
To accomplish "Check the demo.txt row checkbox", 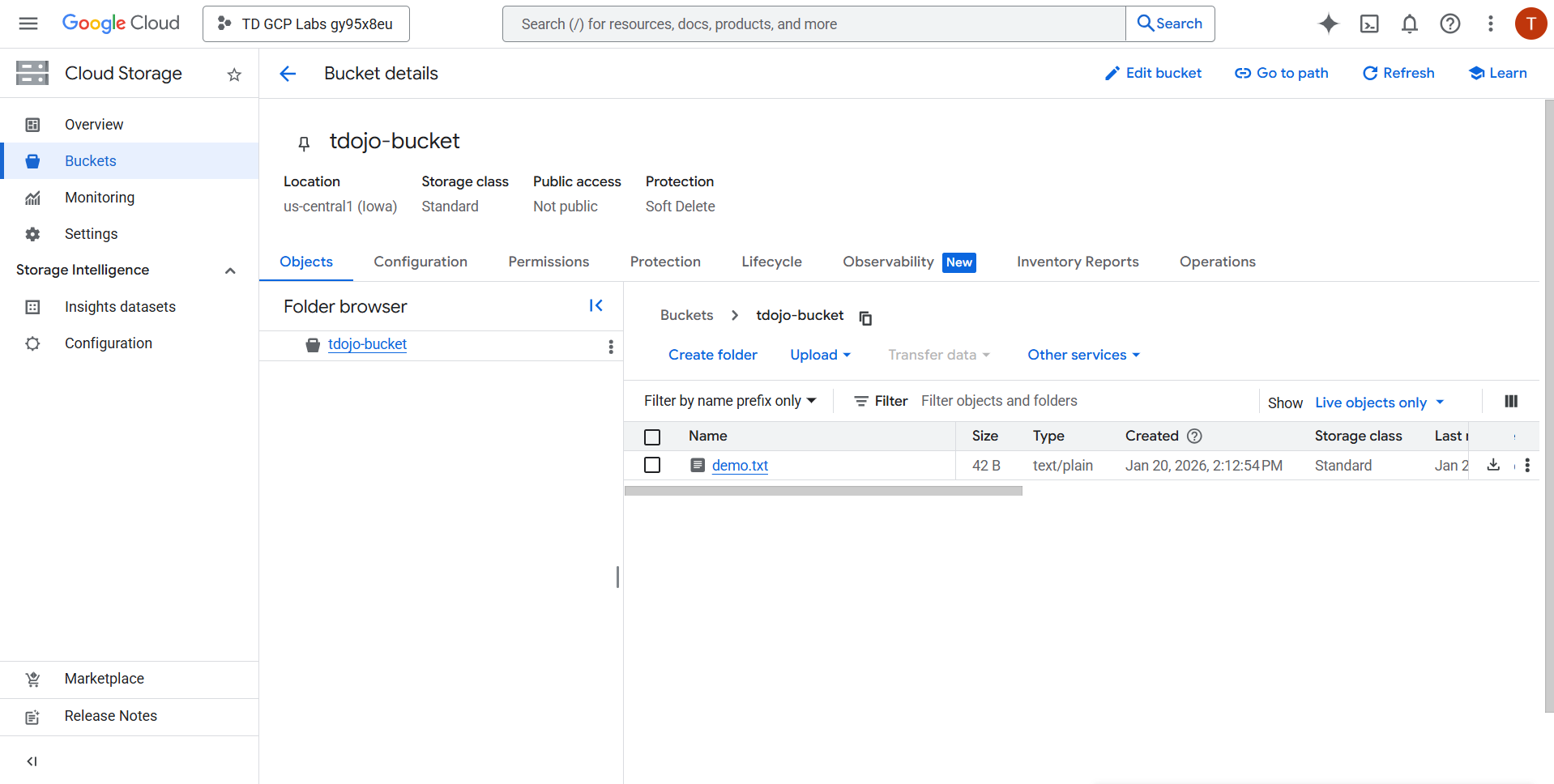I will coord(652,465).
